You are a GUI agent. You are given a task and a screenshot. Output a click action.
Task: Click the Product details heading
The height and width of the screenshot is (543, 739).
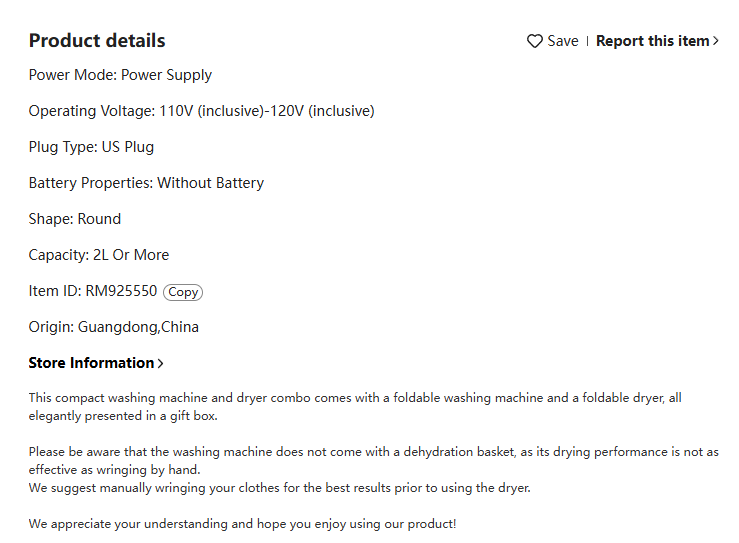point(97,41)
